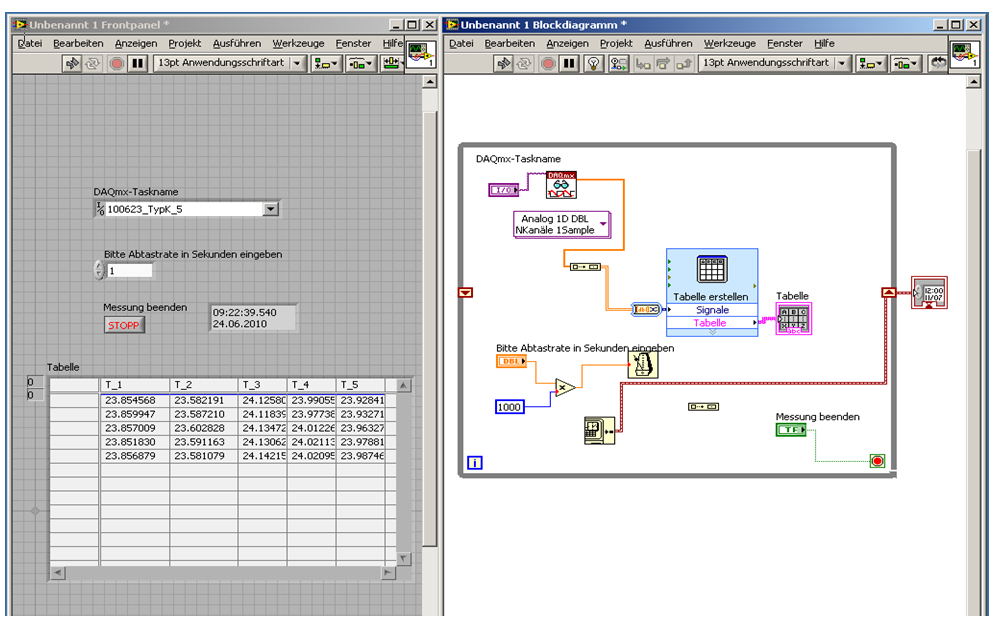The image size is (996, 629).
Task: Click the Run arrow in Frontpanel toolbar
Action: click(72, 63)
